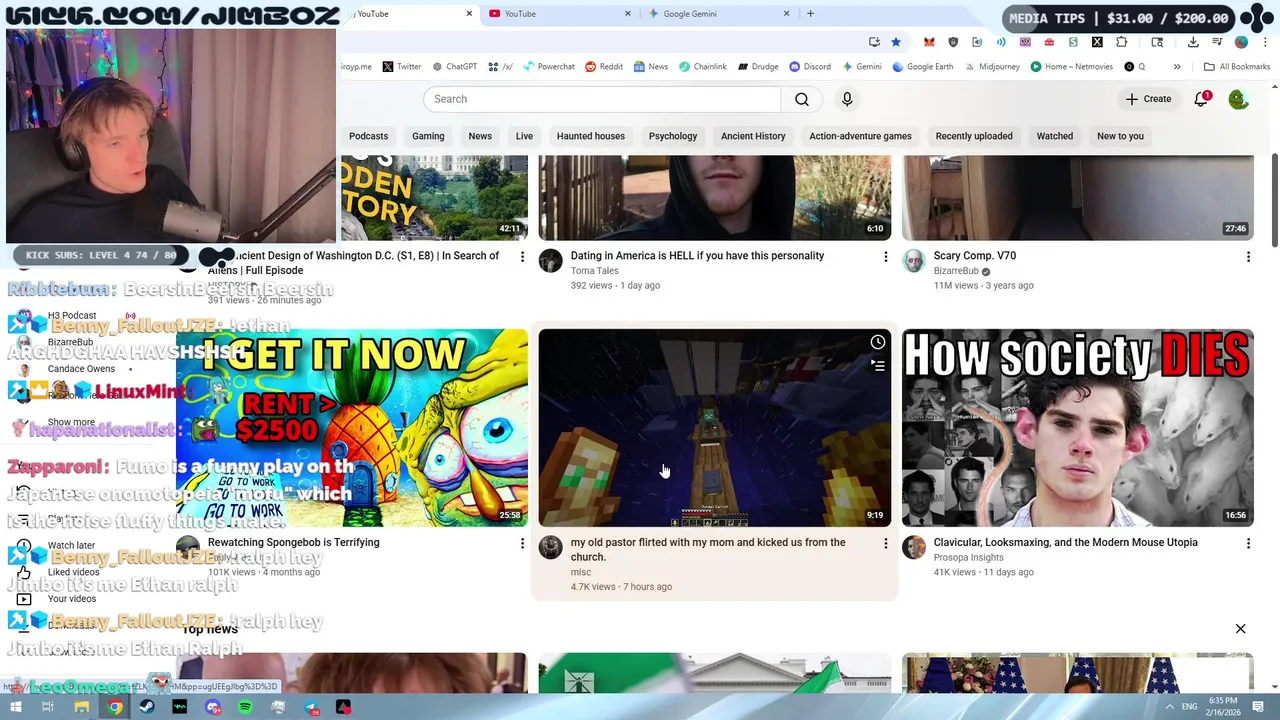Open Windows Start menu
The width and height of the screenshot is (1280, 720).
coord(16,707)
